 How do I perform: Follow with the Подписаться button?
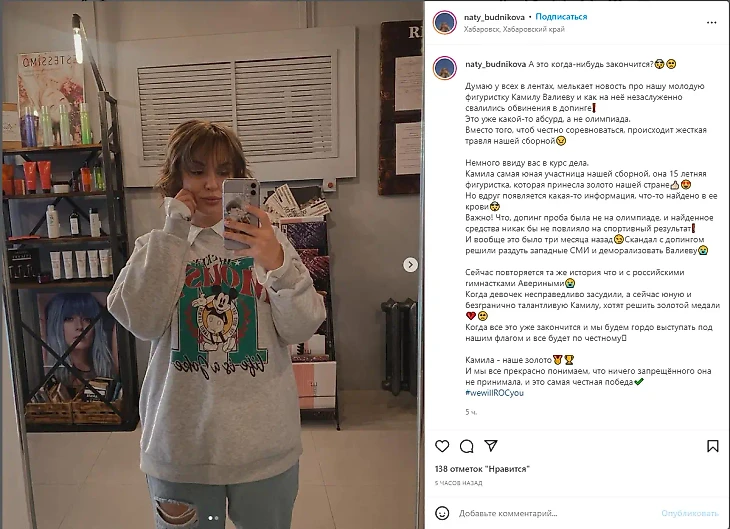561,17
